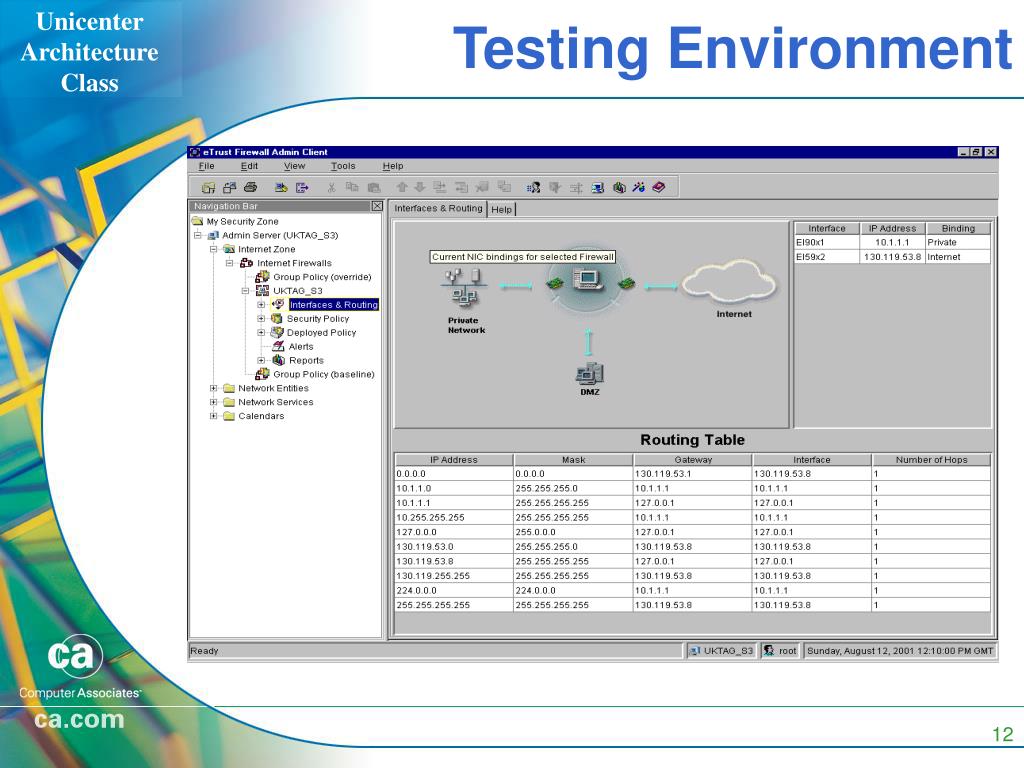Click the Mask column header in Routing Table
This screenshot has width=1024, height=768.
click(x=573, y=460)
